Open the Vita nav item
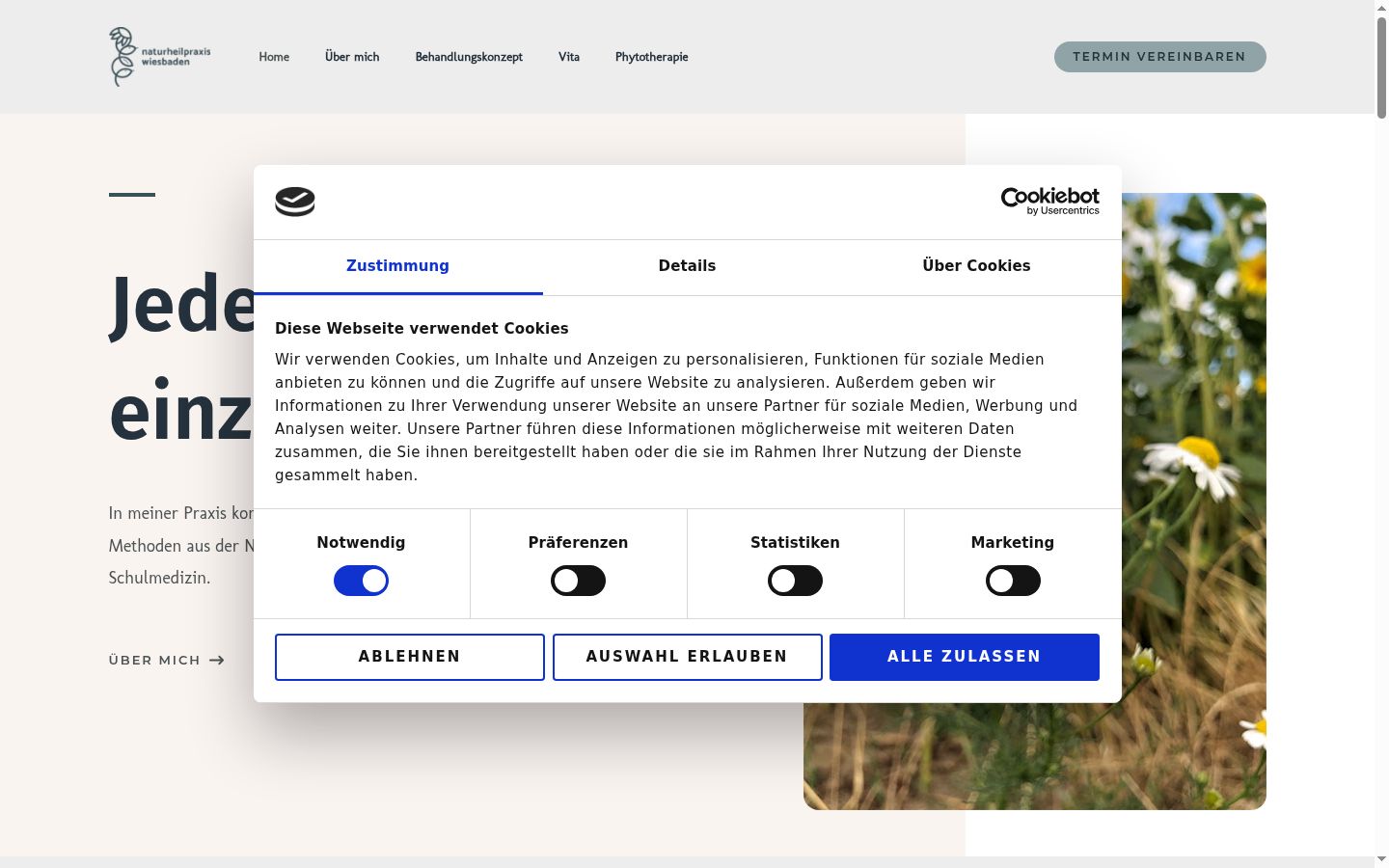This screenshot has width=1389, height=868. [569, 57]
